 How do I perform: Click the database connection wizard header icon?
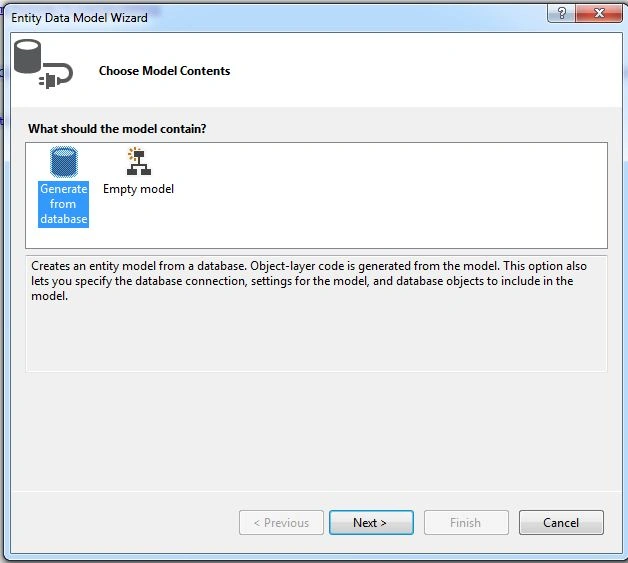tap(43, 64)
